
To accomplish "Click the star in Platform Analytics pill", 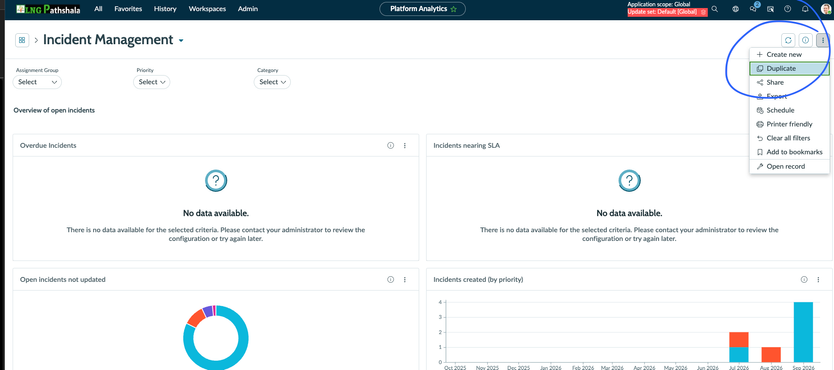I will pos(454,9).
